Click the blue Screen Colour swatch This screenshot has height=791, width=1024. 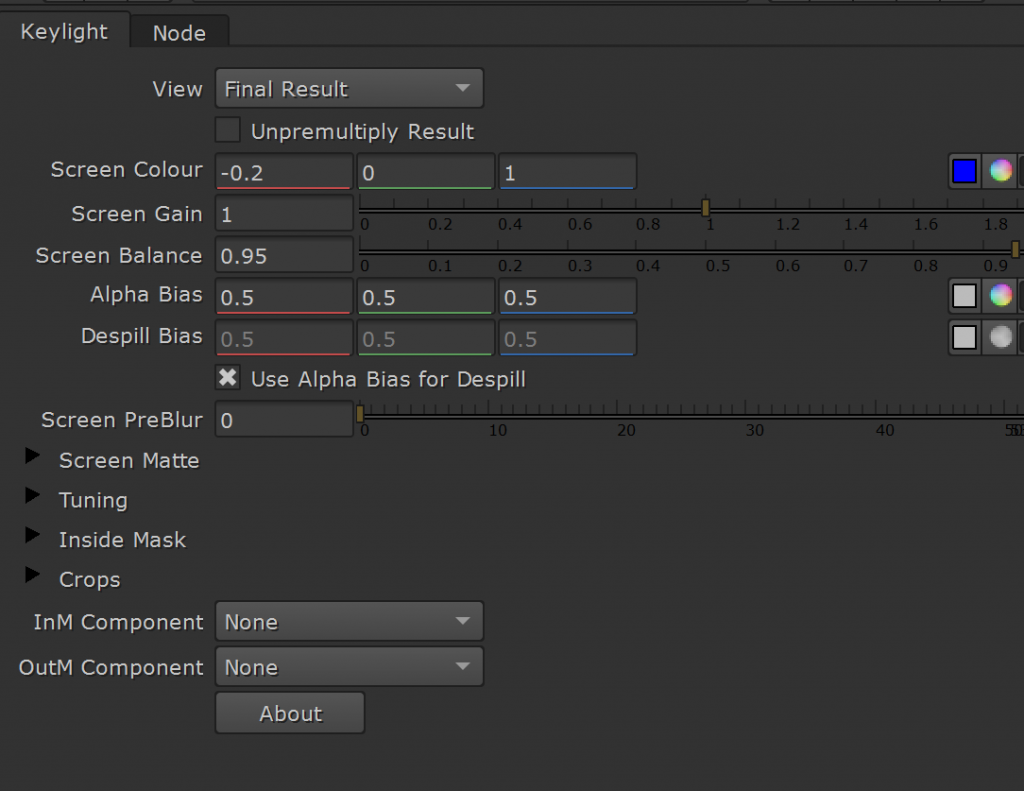pyautogui.click(x=964, y=171)
